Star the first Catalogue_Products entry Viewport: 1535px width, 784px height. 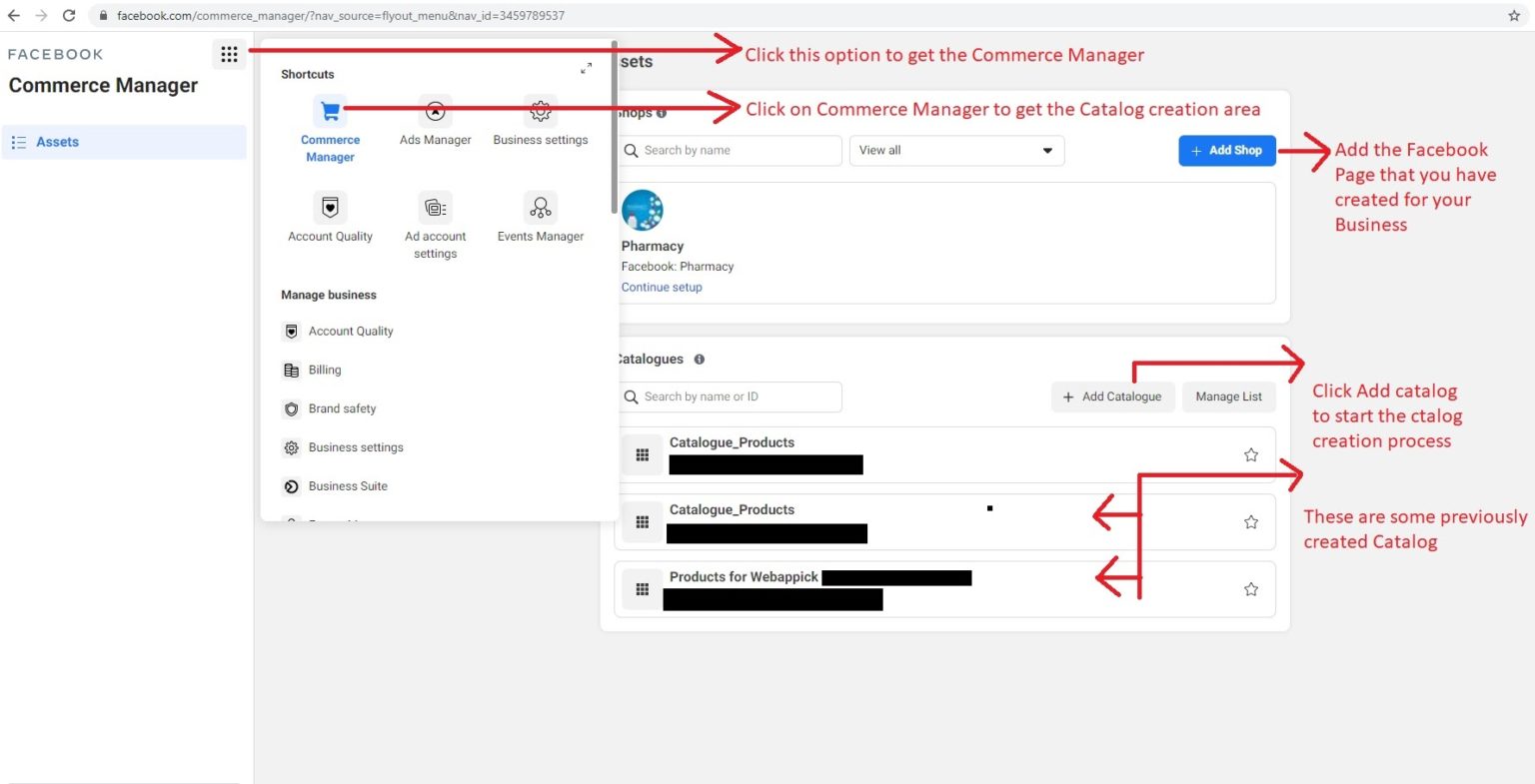[x=1250, y=454]
